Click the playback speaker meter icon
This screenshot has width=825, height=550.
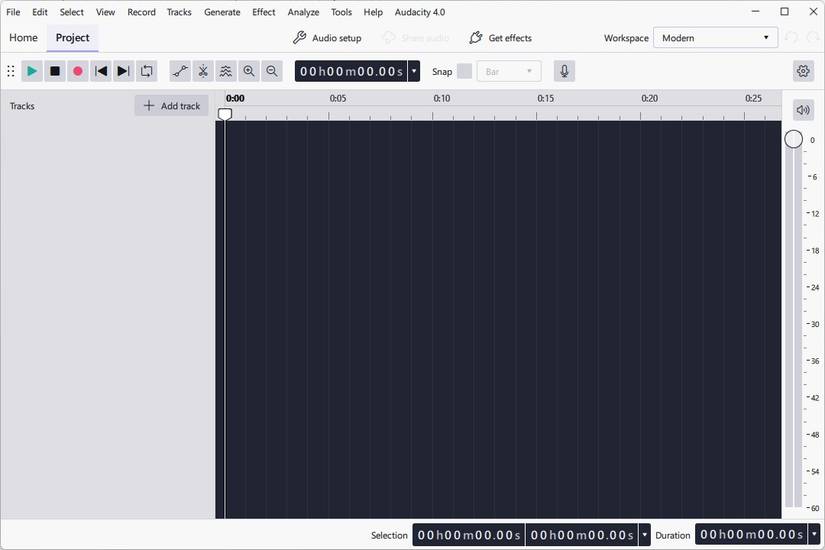pos(803,110)
